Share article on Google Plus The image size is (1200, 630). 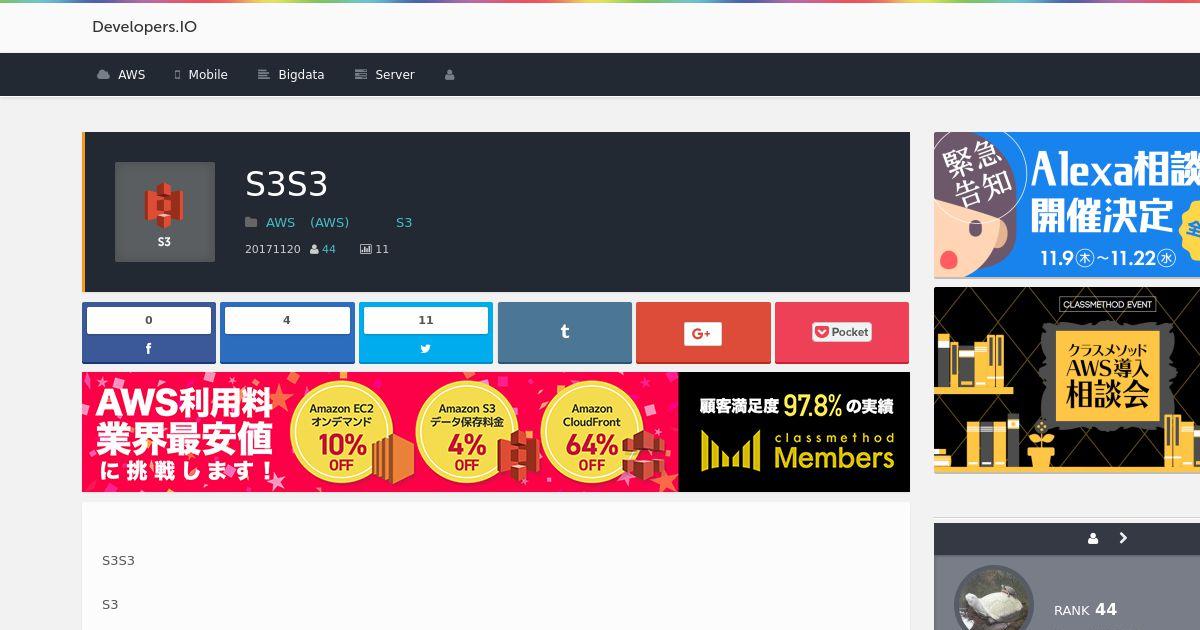pyautogui.click(x=703, y=332)
